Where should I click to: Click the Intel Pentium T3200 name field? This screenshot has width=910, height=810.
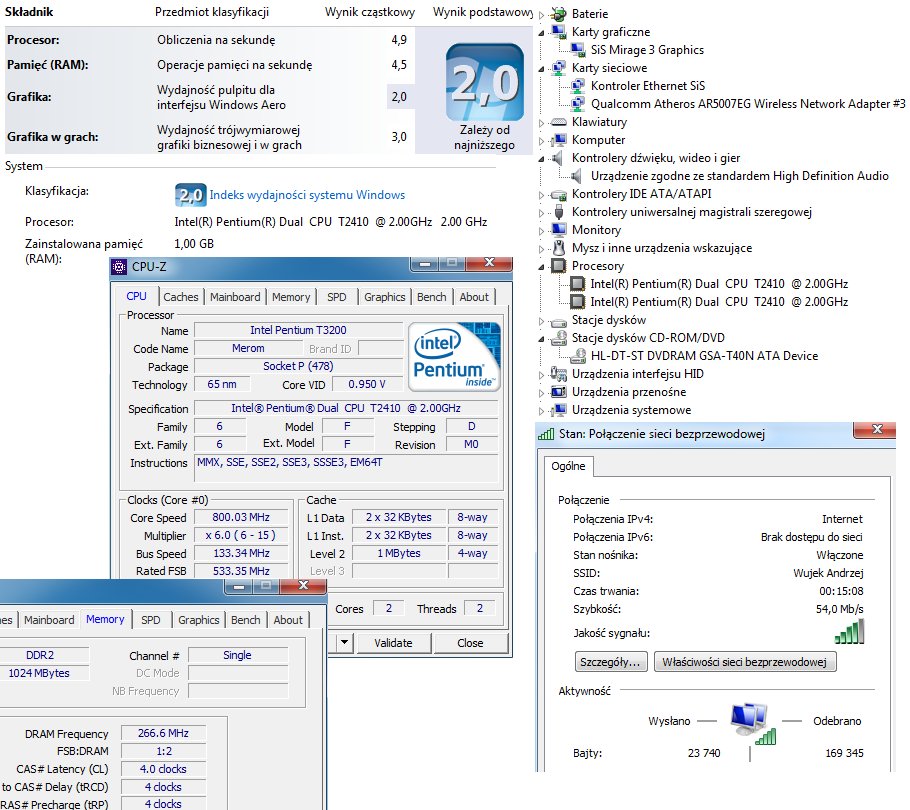pyautogui.click(x=298, y=330)
